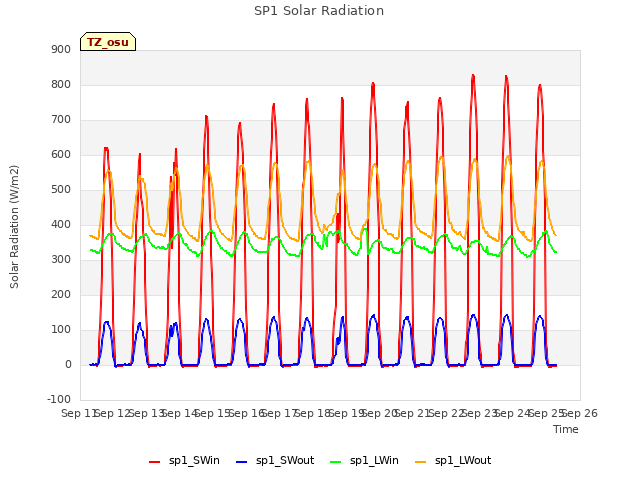
Task: Click the 500 y-axis tick label
Action: 61,190
